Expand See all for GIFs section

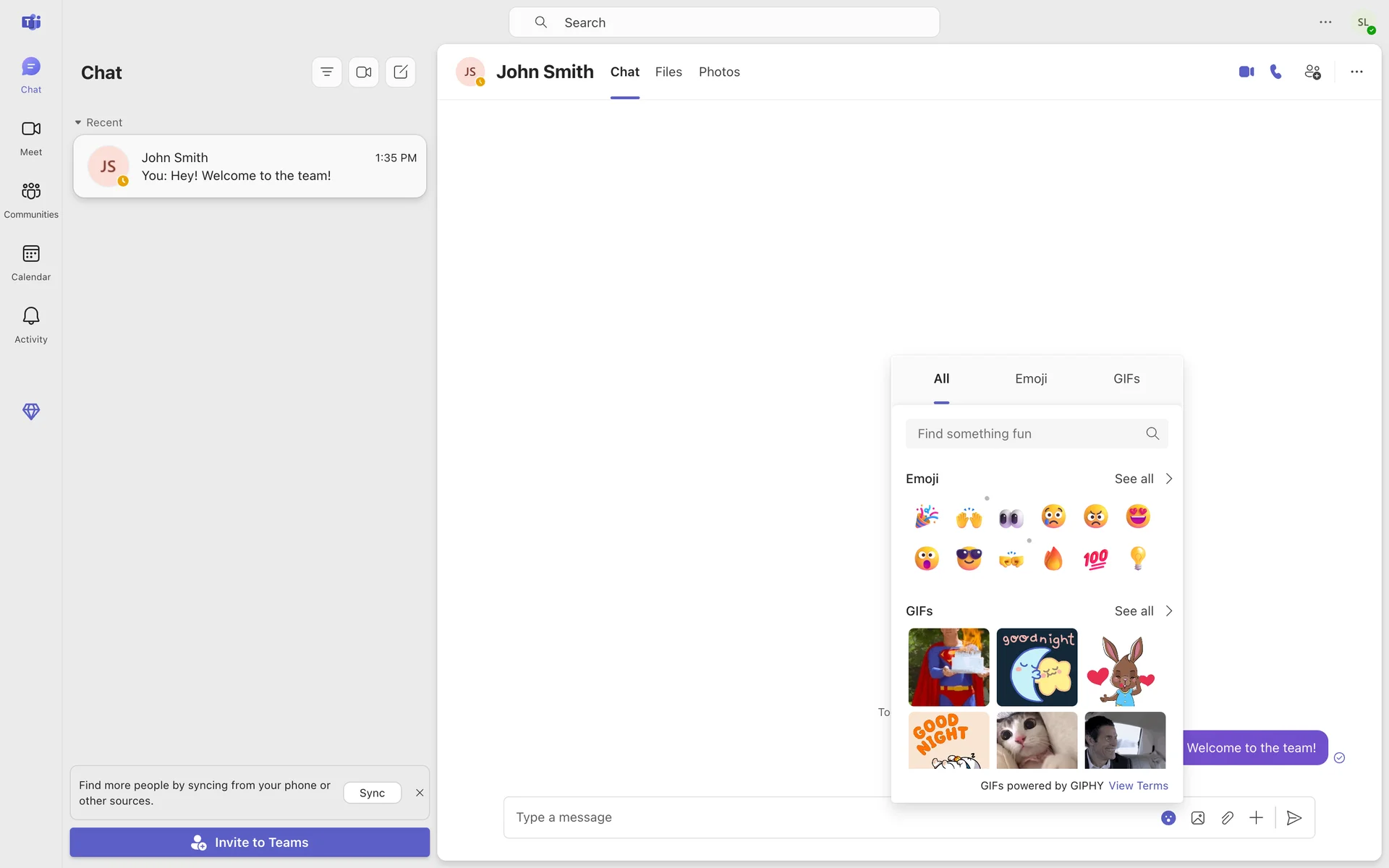(1143, 611)
